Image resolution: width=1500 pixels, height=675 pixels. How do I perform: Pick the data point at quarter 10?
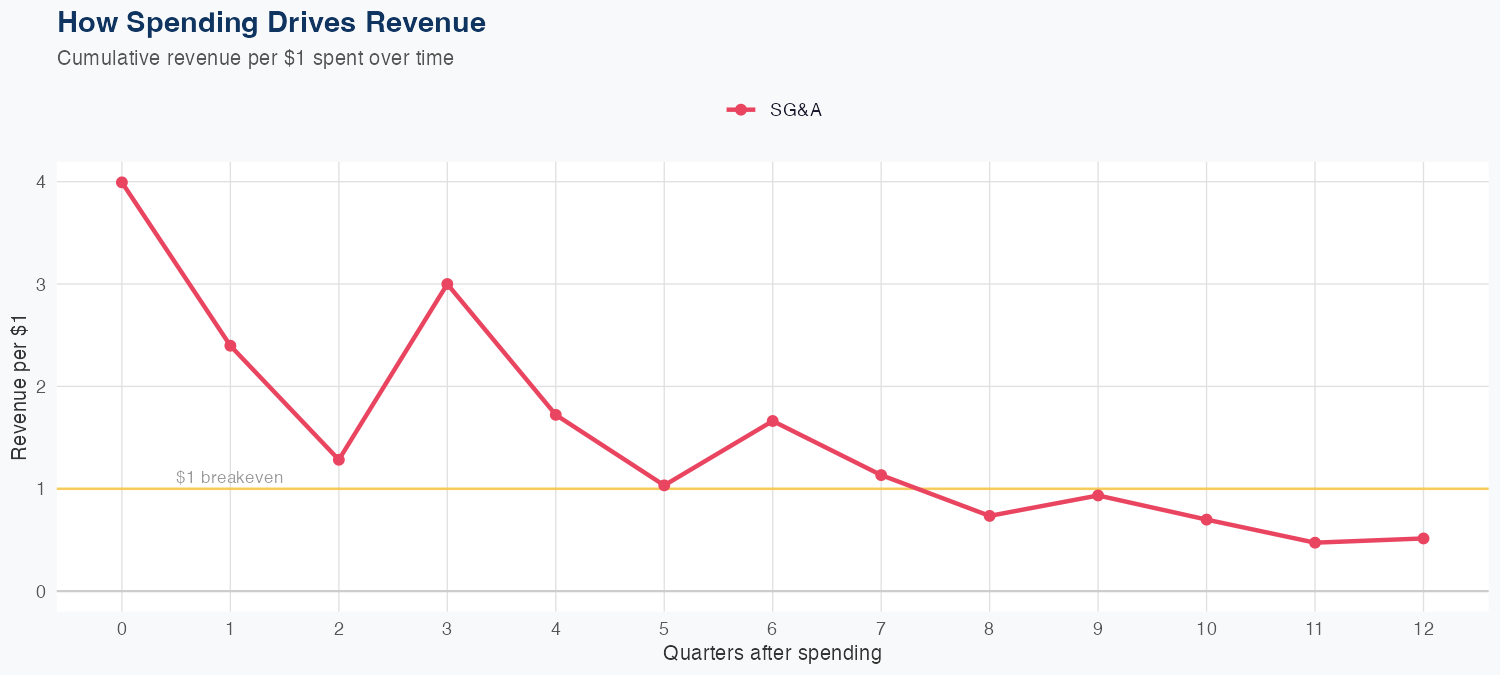[x=1207, y=520]
